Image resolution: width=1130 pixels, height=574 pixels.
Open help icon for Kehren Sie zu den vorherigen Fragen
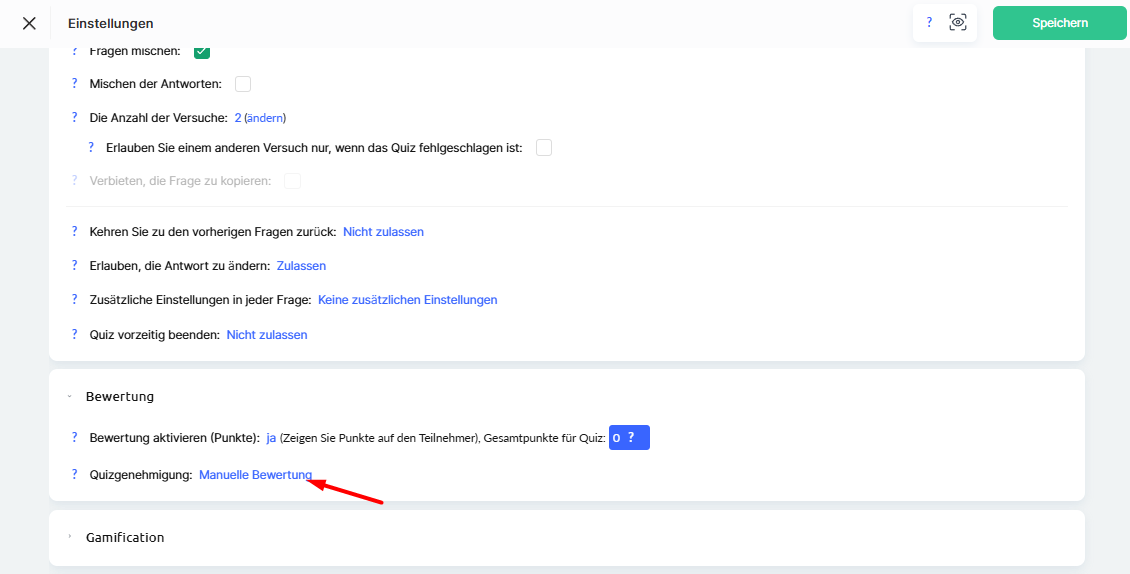(x=74, y=232)
